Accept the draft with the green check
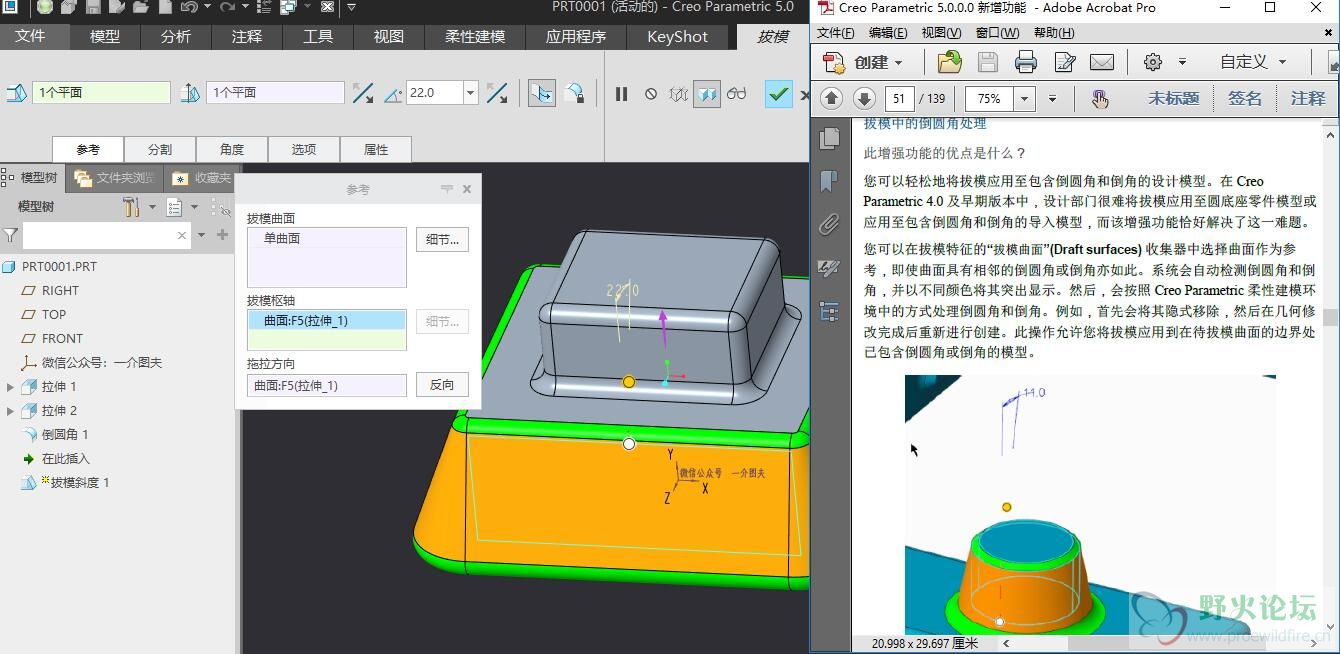This screenshot has height=654, width=1340. click(778, 93)
